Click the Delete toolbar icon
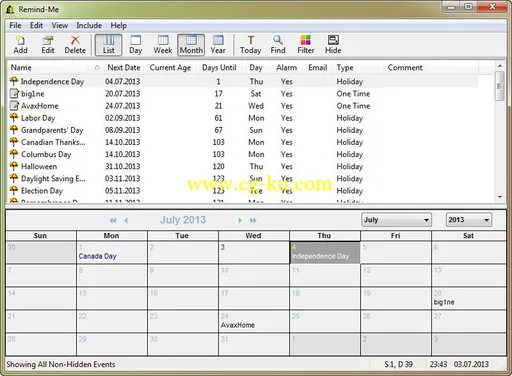The image size is (512, 376). 75,45
